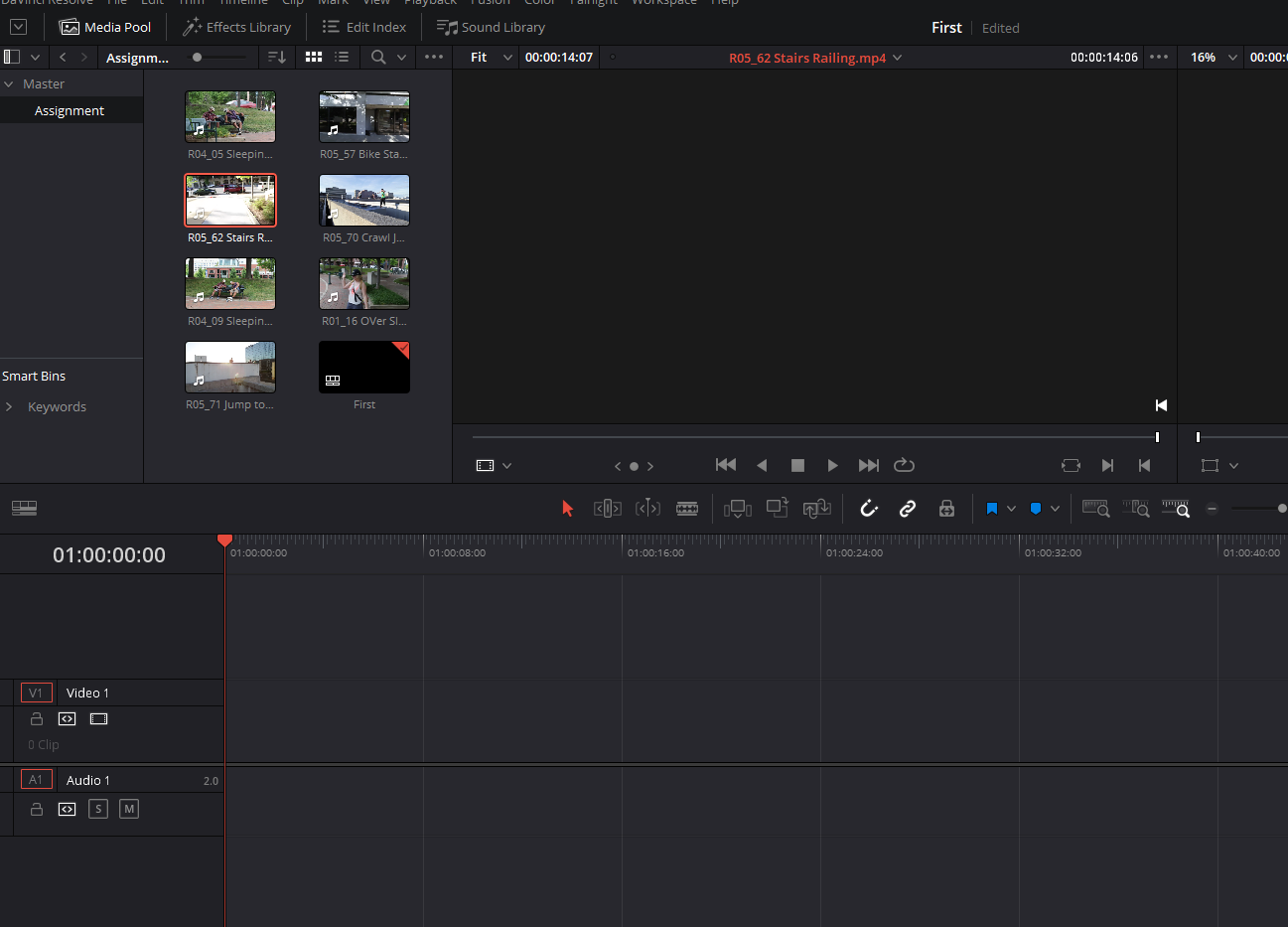Switch media pool to list view
Viewport: 1288px width, 927px height.
[x=342, y=57]
